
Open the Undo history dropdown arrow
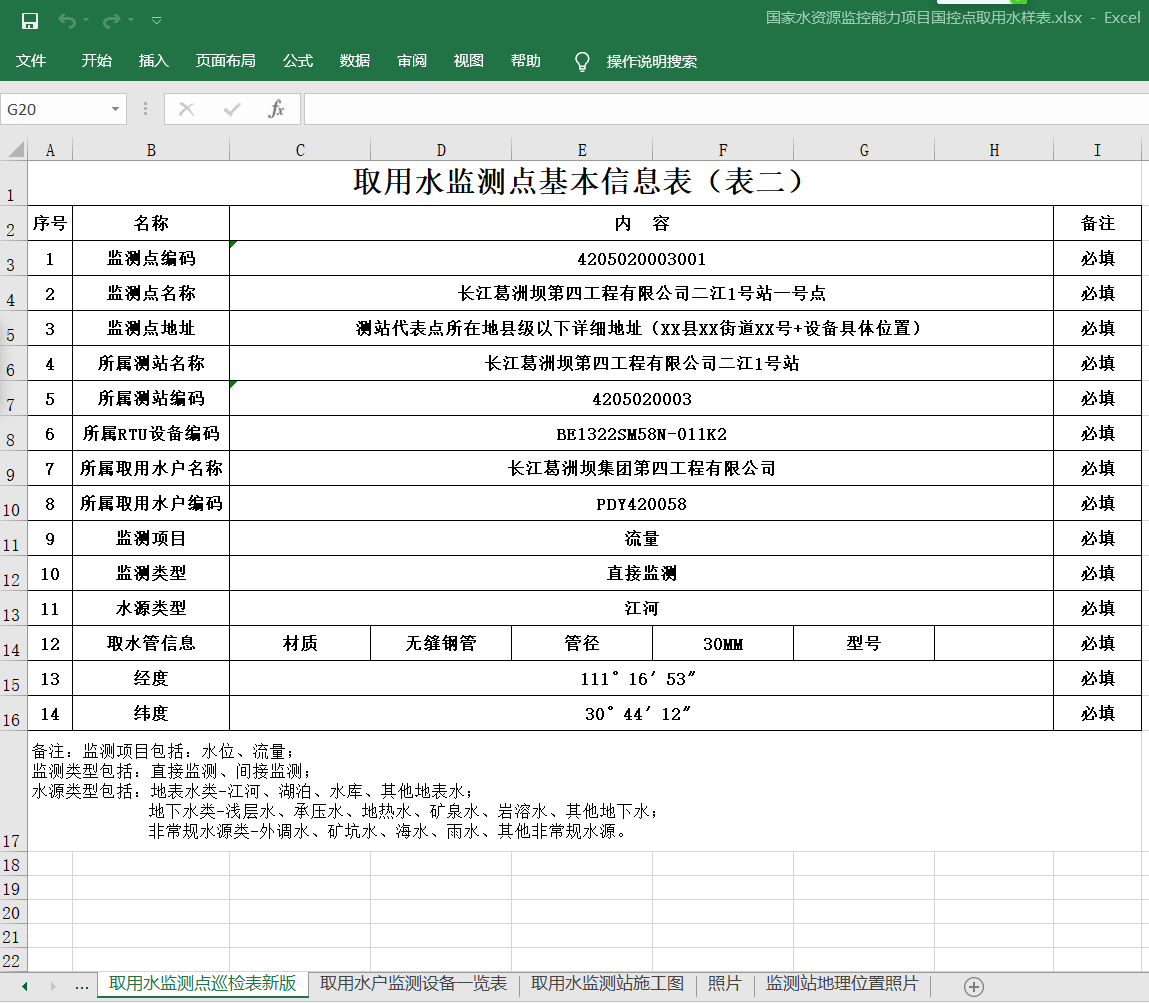[x=86, y=21]
